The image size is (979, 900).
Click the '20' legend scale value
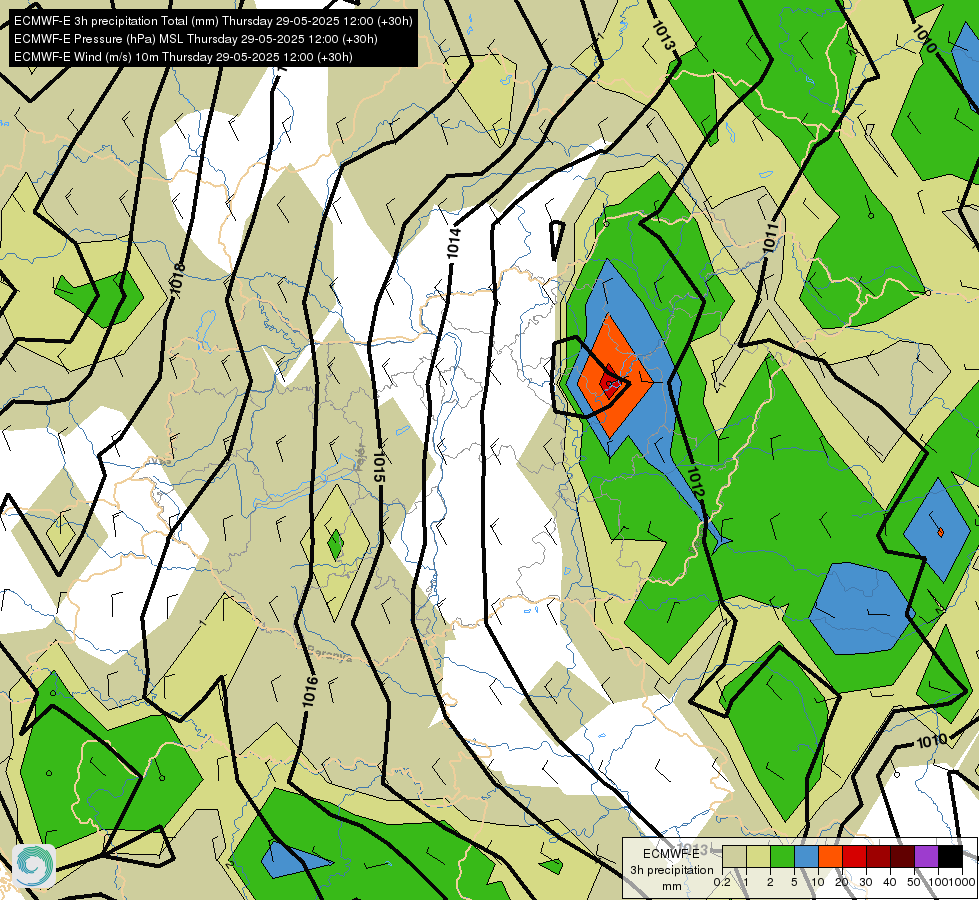click(842, 882)
